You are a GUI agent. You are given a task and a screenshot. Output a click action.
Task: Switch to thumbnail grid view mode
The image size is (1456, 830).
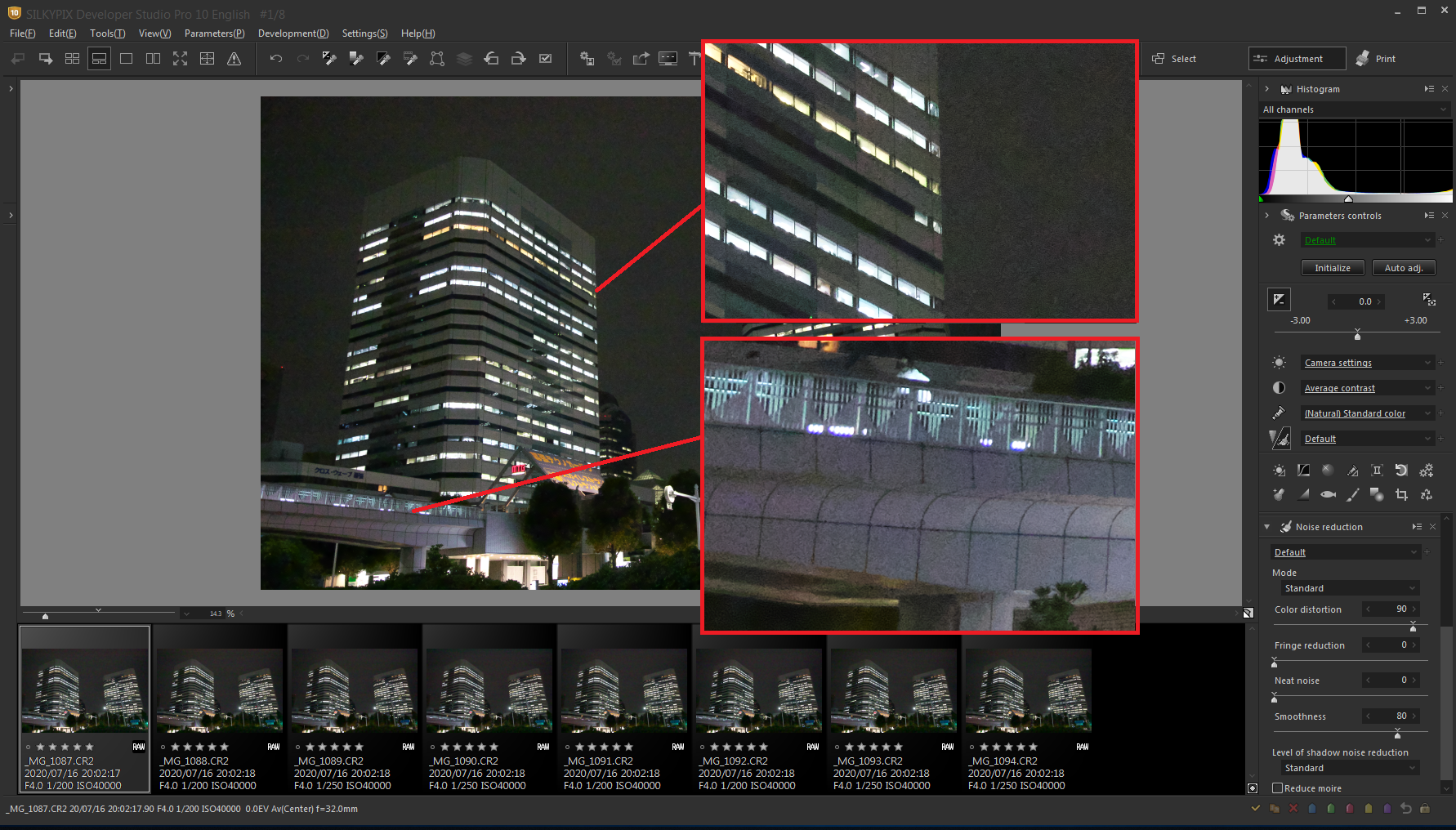(72, 59)
